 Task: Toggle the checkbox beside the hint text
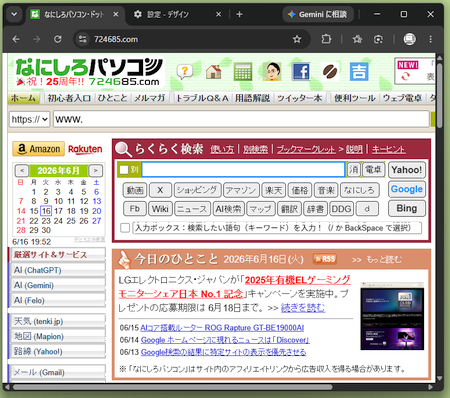tap(125, 228)
